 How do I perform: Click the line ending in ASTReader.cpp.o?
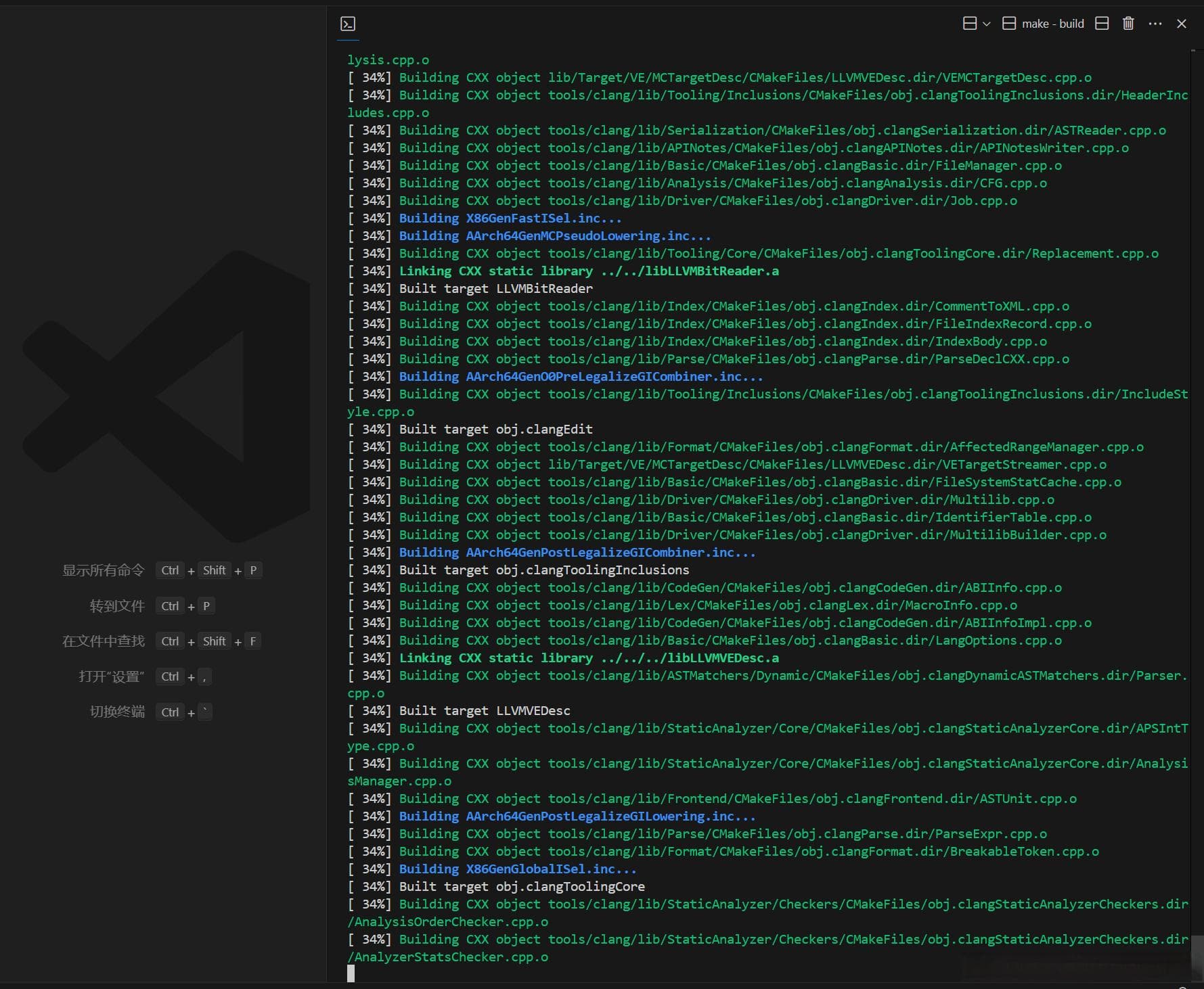tap(757, 131)
